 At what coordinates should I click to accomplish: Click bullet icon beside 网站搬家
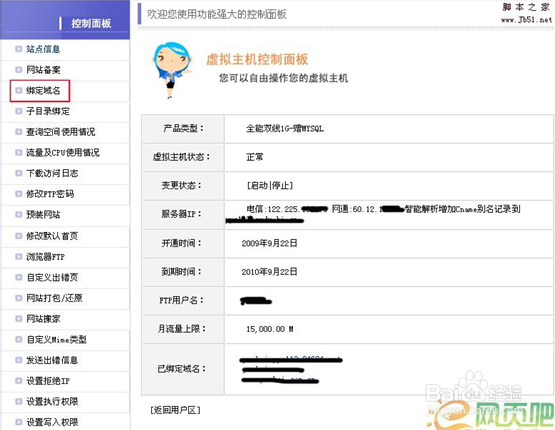pyautogui.click(x=18, y=319)
